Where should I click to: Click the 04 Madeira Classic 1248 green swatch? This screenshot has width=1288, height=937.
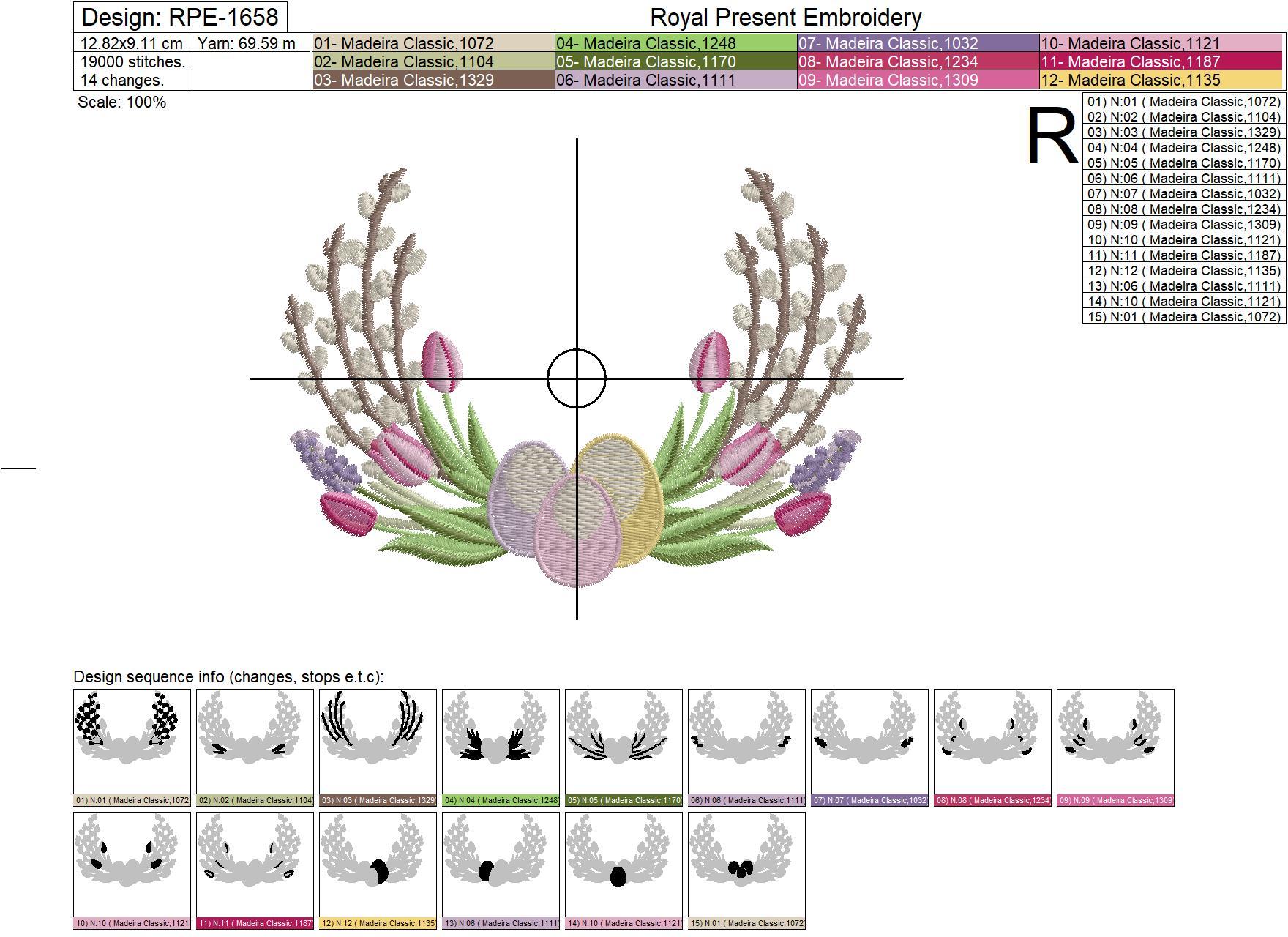[x=675, y=43]
